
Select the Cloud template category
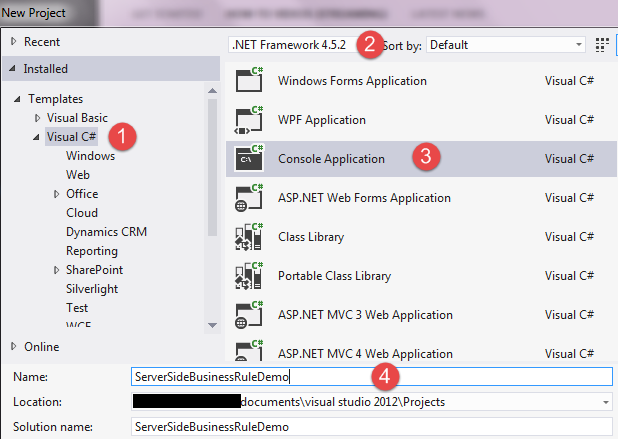click(82, 213)
